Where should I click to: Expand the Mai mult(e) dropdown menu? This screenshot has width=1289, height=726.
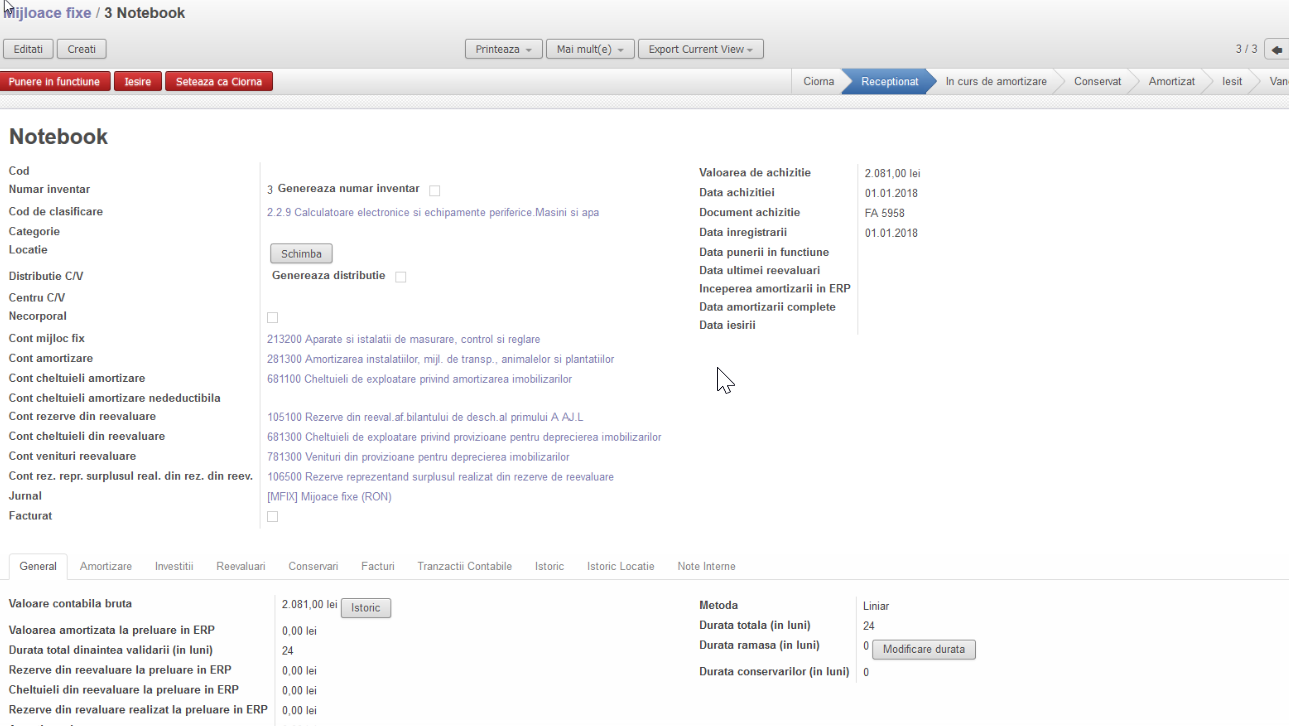tap(589, 49)
